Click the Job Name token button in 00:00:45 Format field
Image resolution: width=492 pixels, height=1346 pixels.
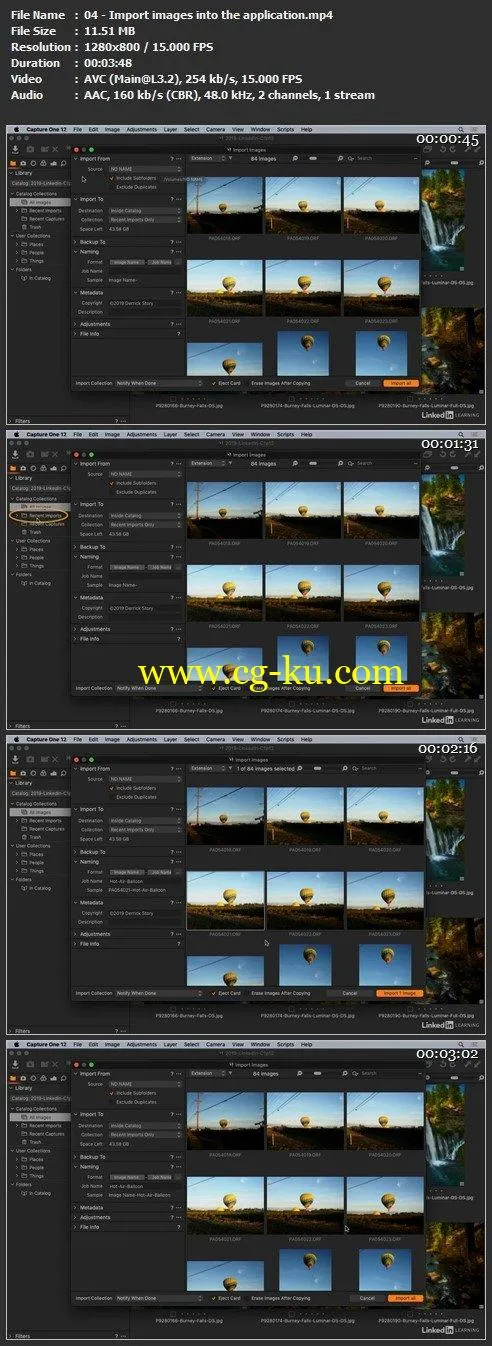click(160, 260)
